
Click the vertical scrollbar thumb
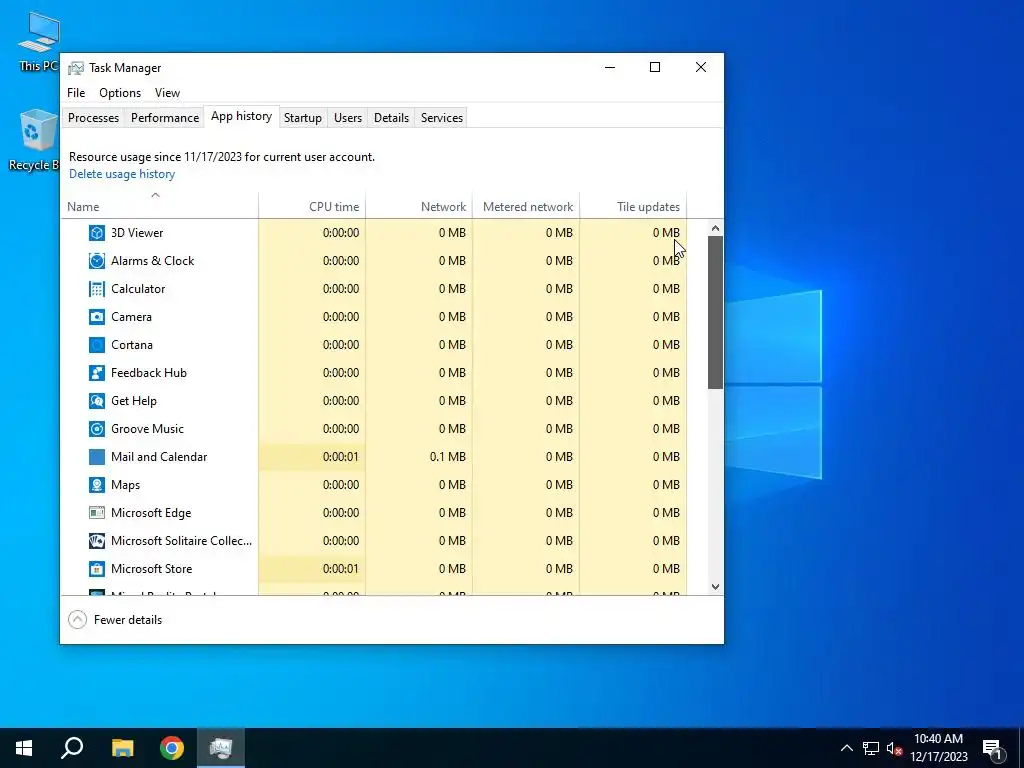coord(715,312)
